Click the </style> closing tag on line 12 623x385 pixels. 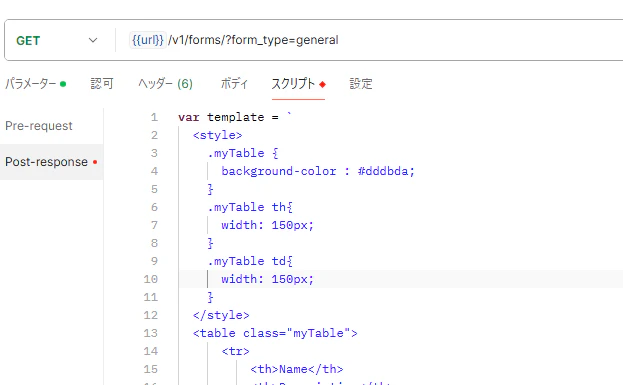(x=221, y=315)
